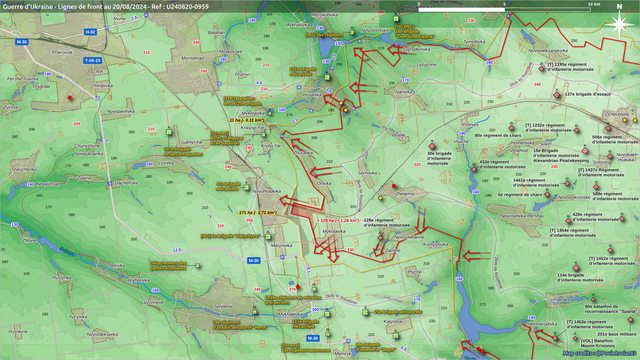
Task: Click the 114e brigade d'infanterie marker
Action: coord(576,268)
